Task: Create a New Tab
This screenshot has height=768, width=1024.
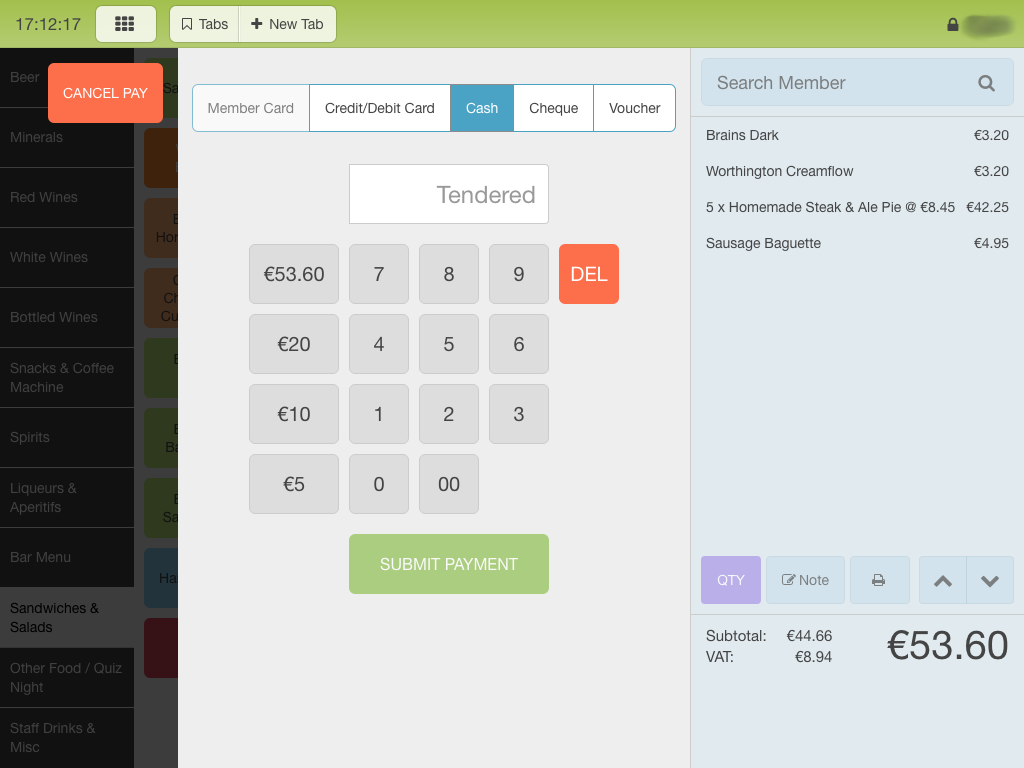Action: point(287,24)
